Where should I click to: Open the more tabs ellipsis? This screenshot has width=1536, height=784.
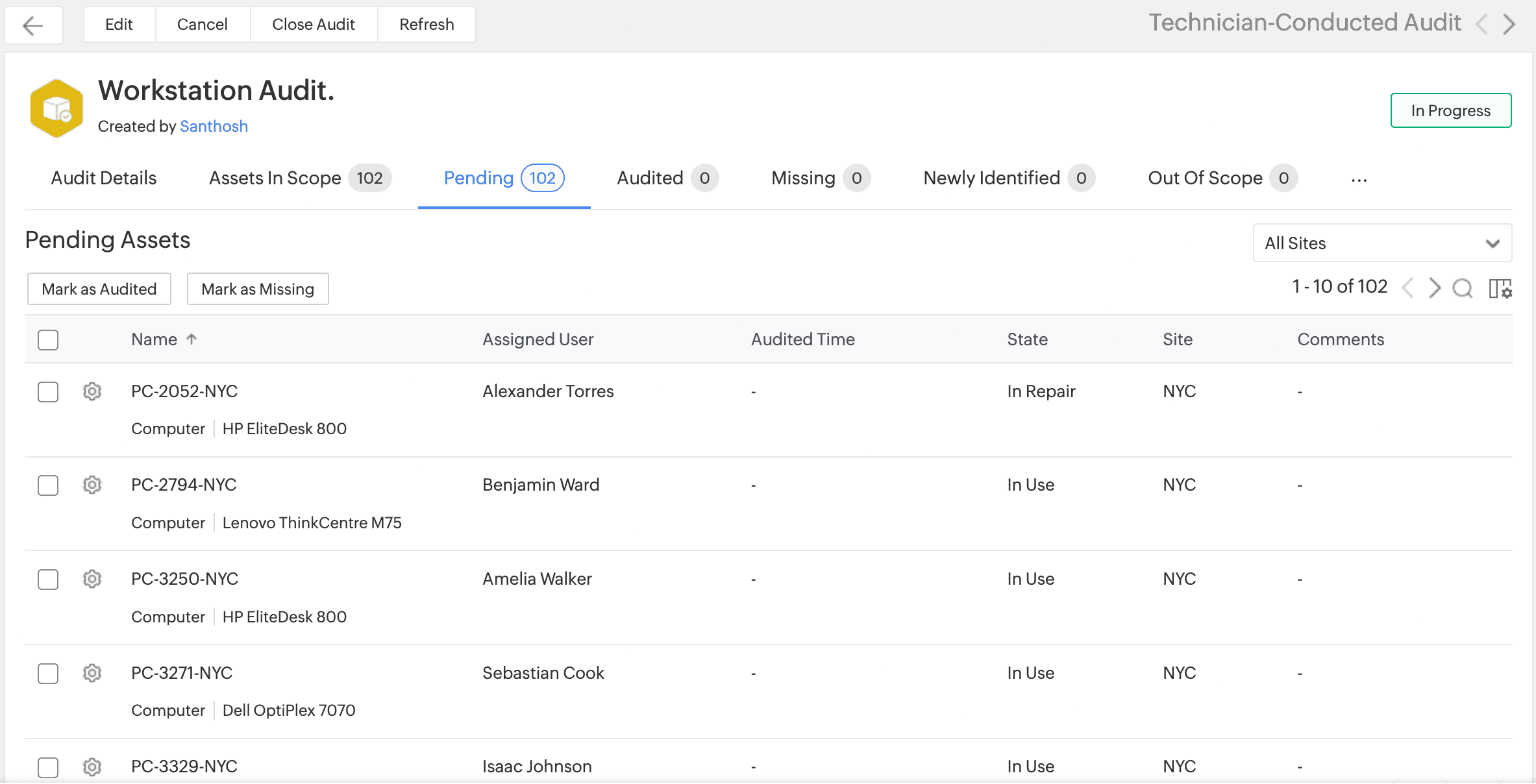(x=1359, y=180)
